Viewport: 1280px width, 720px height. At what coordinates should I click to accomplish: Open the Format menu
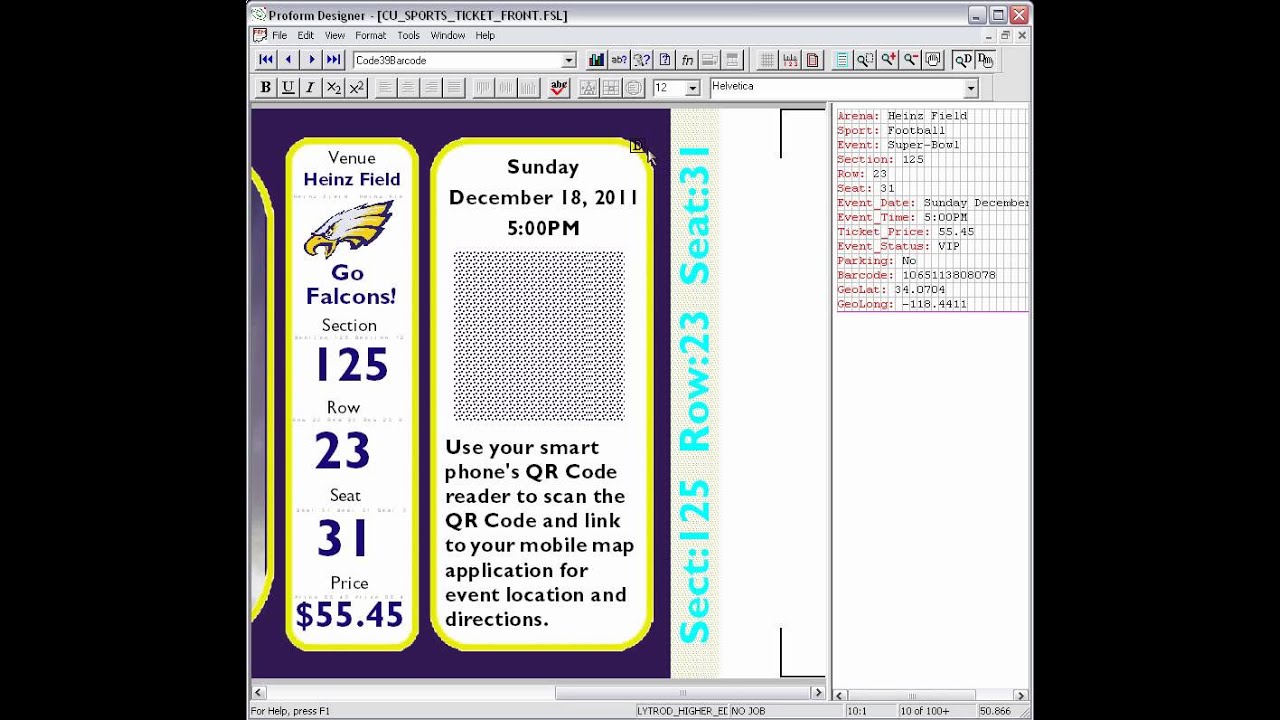click(x=370, y=35)
